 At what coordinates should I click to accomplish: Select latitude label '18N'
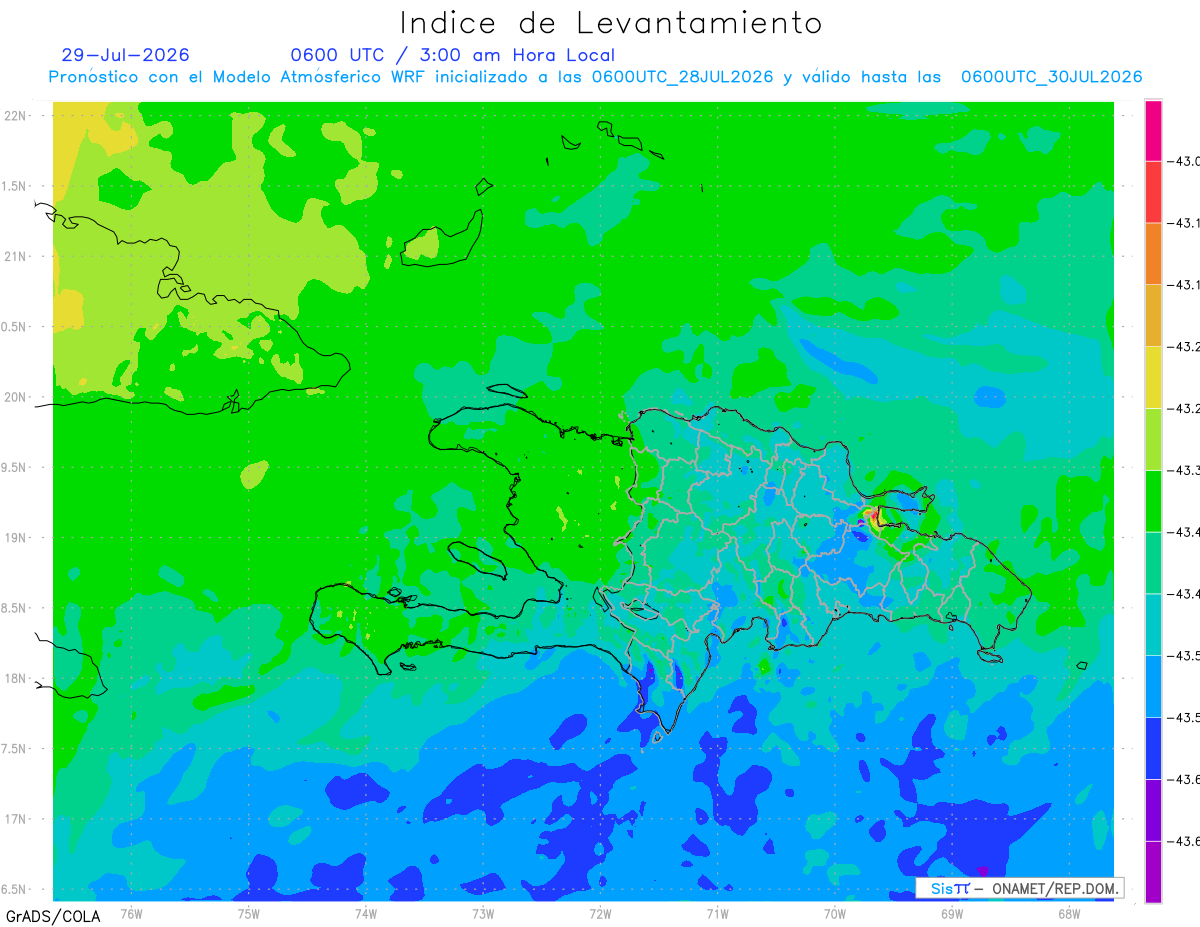click(x=17, y=679)
